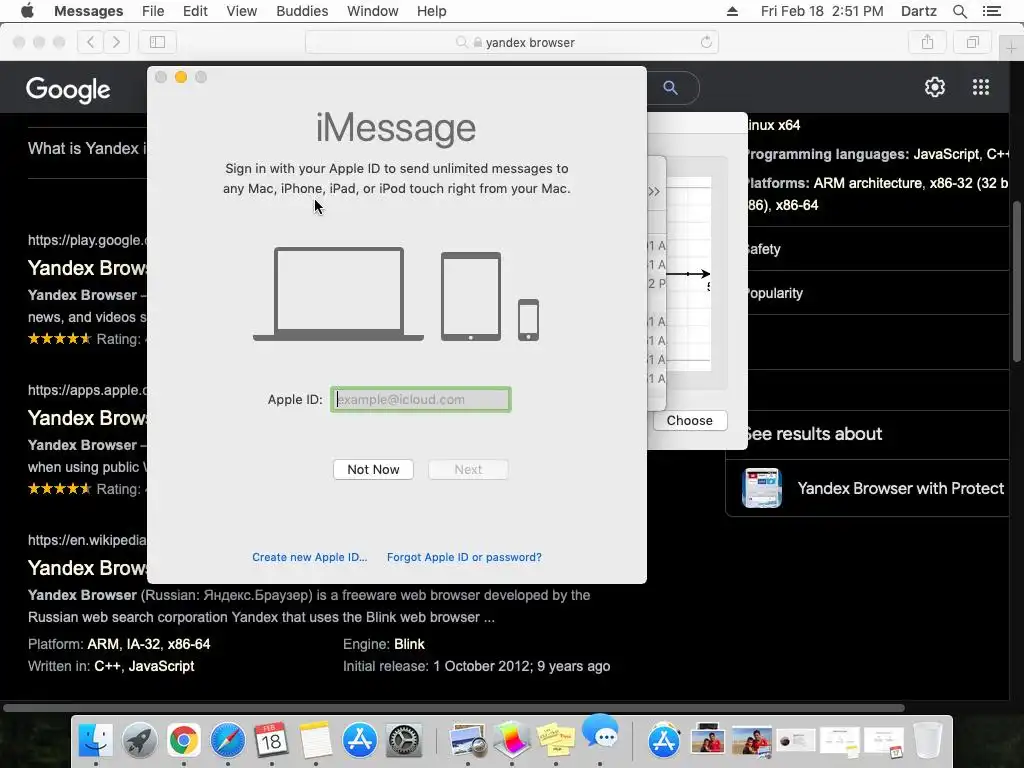
Task: Open Grapher colorful graph icon in Dock
Action: click(x=511, y=741)
